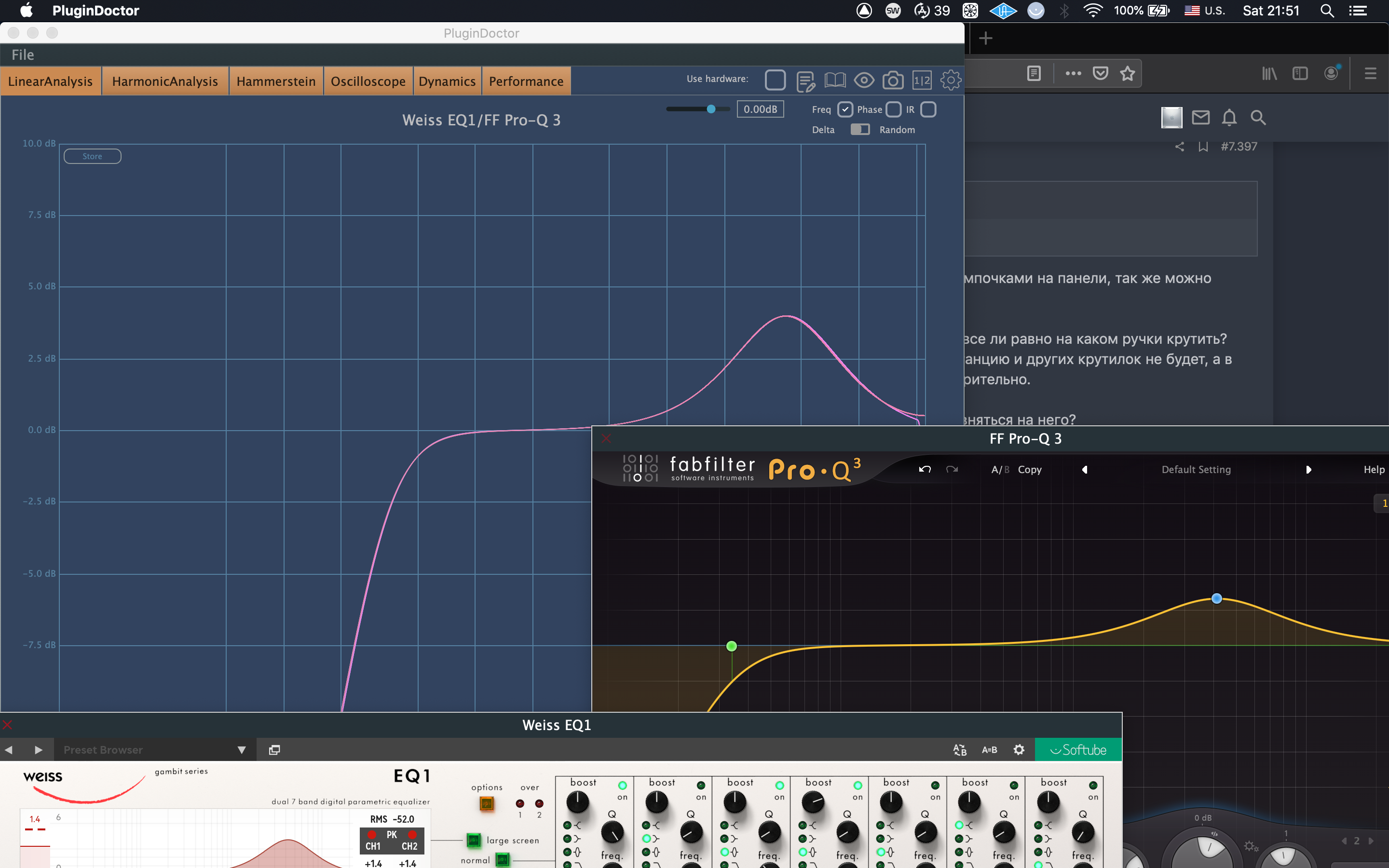Click the Pro-Q 3 undo arrow

pyautogui.click(x=925, y=470)
